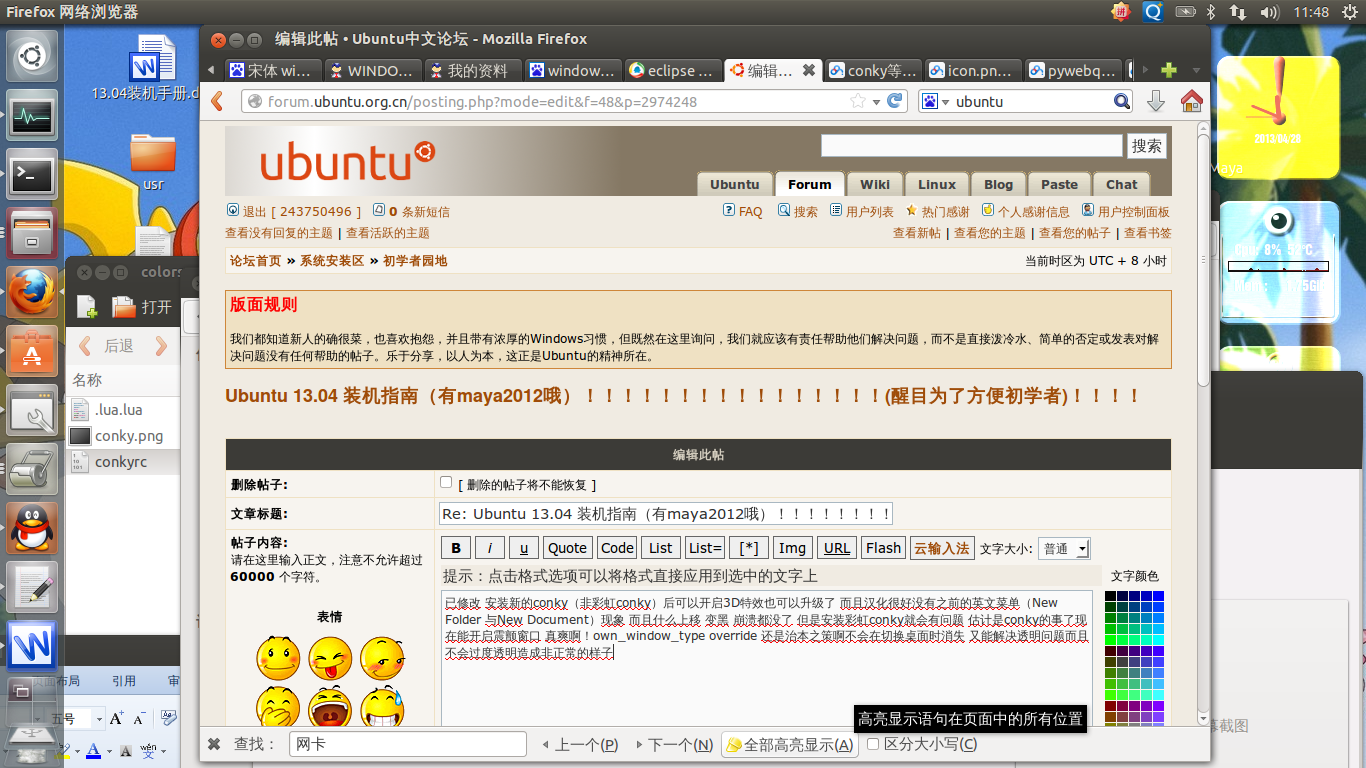Reload the forum page
Screen dimensions: 1366x768
896,101
